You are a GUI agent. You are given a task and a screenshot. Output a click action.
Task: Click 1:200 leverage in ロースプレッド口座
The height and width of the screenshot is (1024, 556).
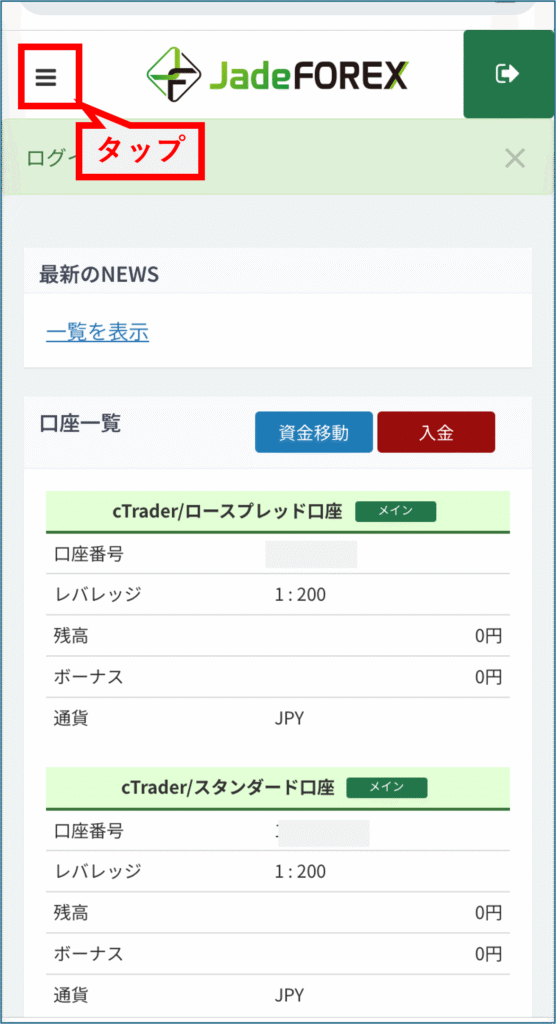301,595
